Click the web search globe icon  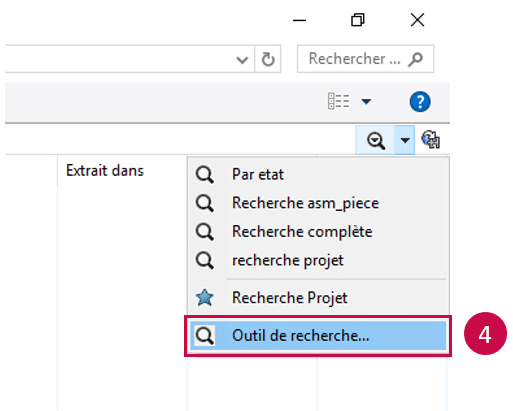click(x=431, y=140)
